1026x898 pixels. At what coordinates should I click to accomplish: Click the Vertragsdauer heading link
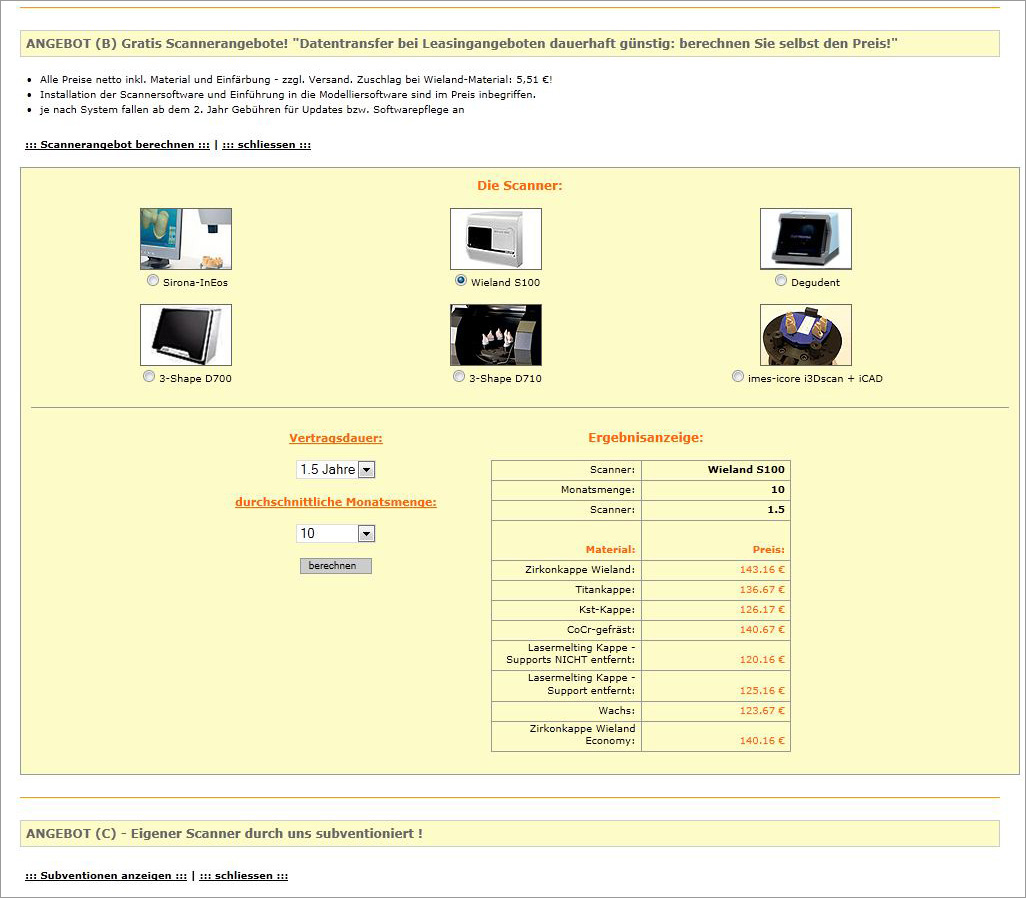[336, 438]
